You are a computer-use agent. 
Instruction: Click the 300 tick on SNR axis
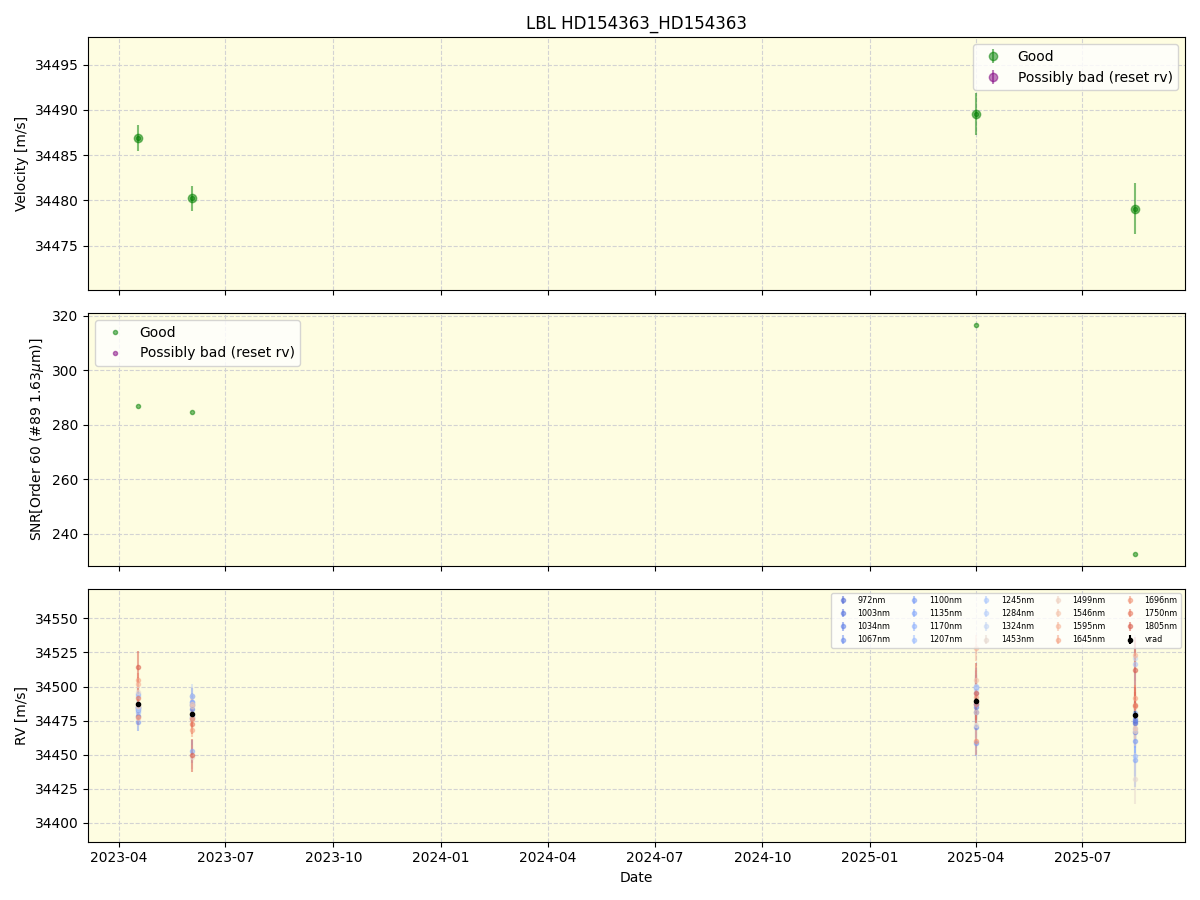[67, 370]
